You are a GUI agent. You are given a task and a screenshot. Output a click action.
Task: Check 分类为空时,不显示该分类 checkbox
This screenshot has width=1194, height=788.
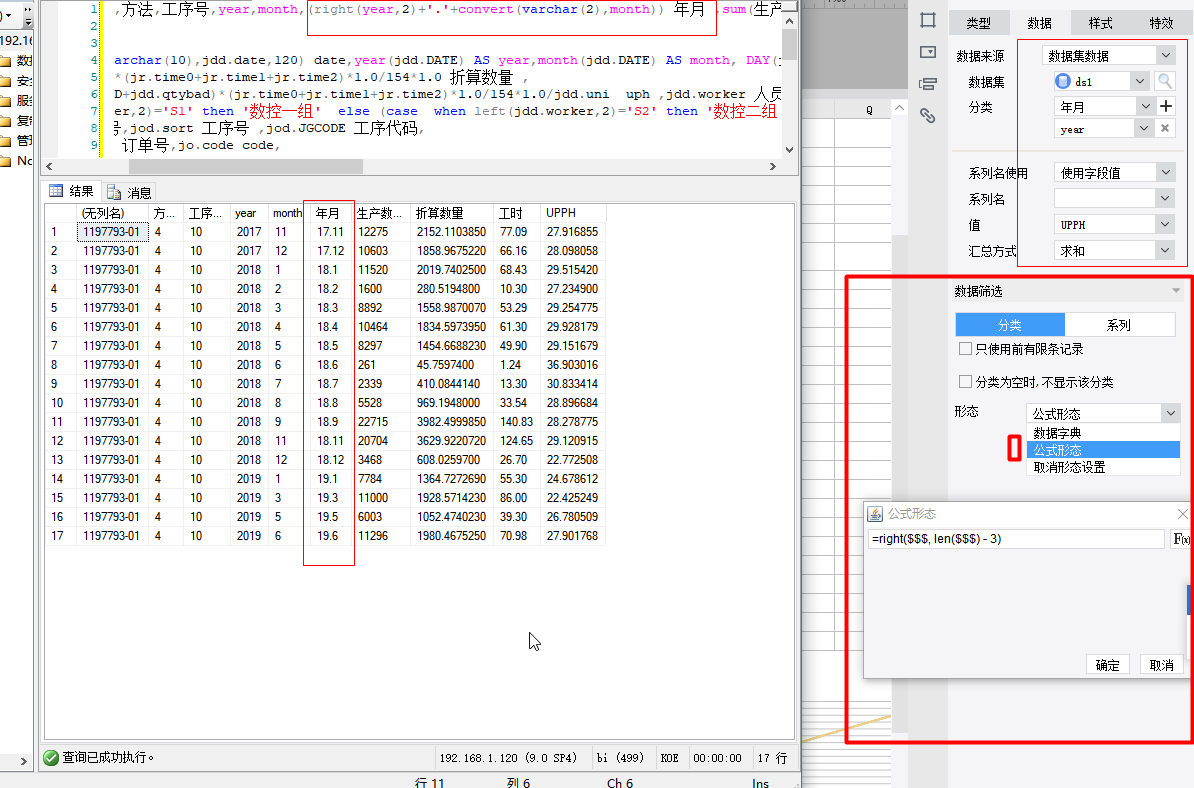click(x=966, y=381)
